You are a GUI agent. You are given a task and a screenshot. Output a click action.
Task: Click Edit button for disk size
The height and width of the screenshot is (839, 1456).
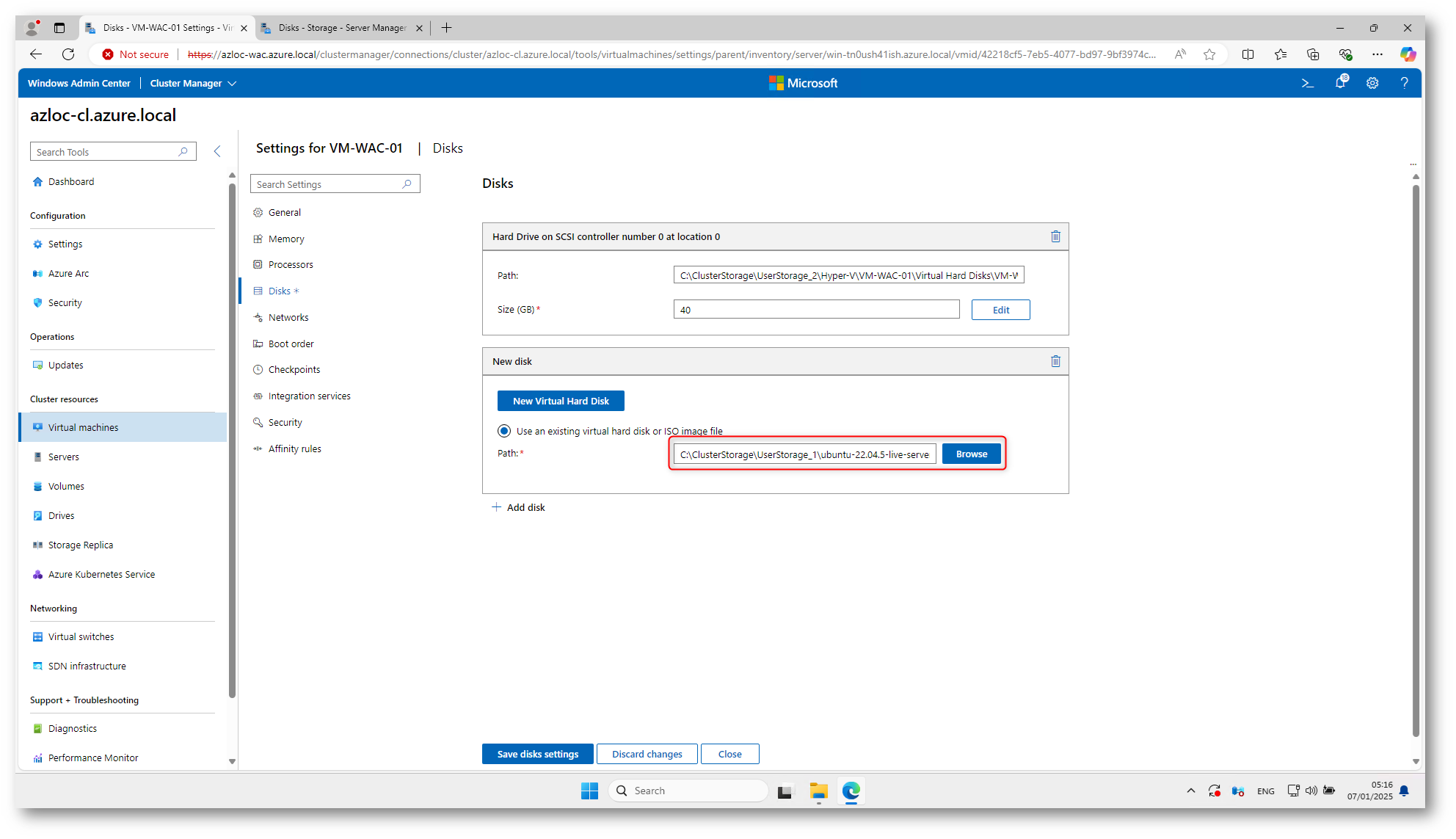coord(1001,310)
